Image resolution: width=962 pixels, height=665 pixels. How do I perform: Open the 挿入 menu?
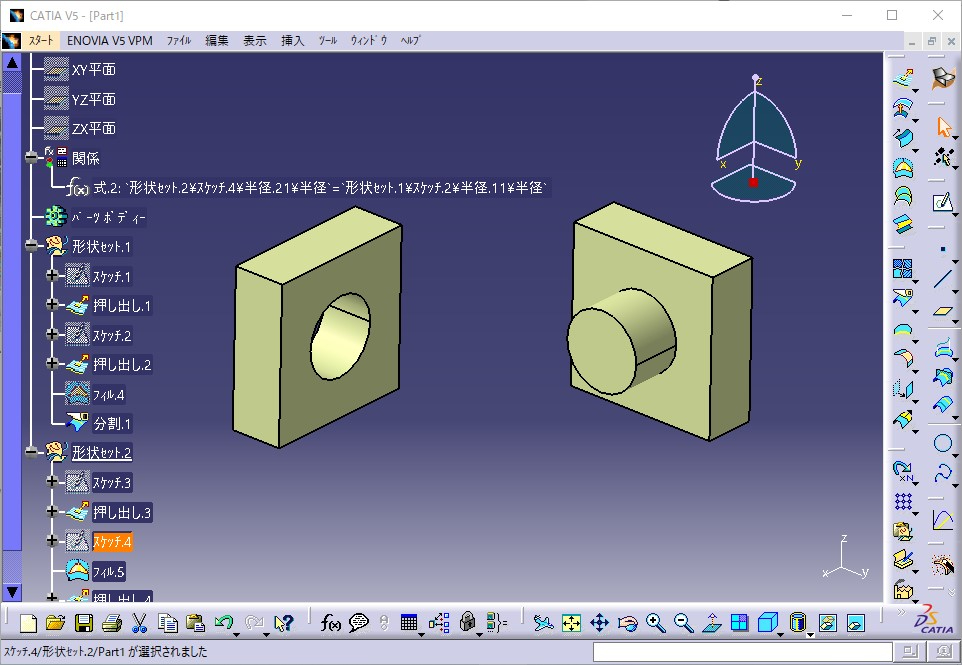[x=293, y=40]
